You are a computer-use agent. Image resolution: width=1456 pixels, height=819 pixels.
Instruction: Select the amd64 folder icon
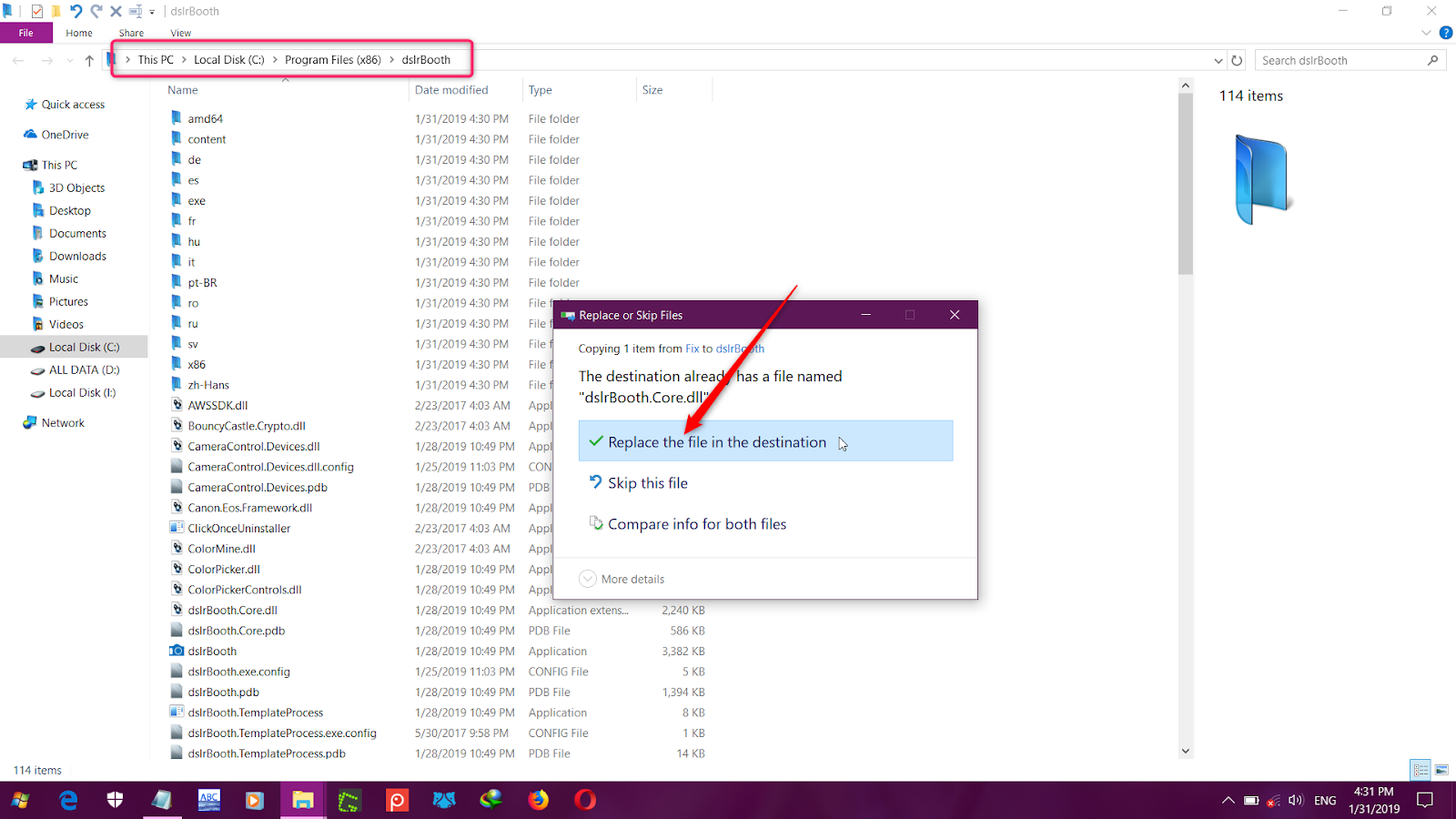point(177,118)
